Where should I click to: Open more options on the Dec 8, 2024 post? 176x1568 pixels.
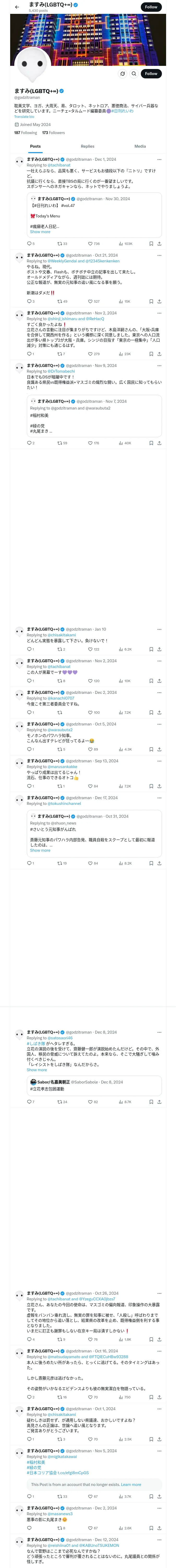[x=159, y=1032]
